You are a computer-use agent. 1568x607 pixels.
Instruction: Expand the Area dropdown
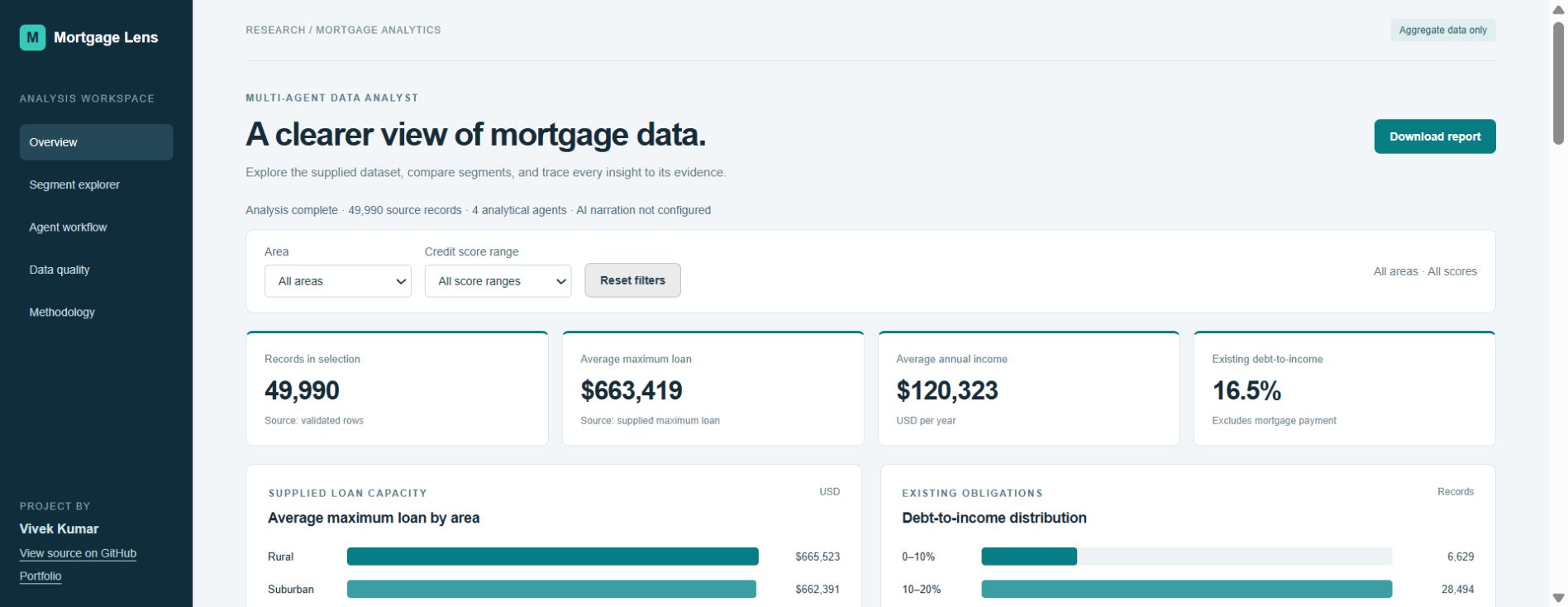click(x=337, y=281)
